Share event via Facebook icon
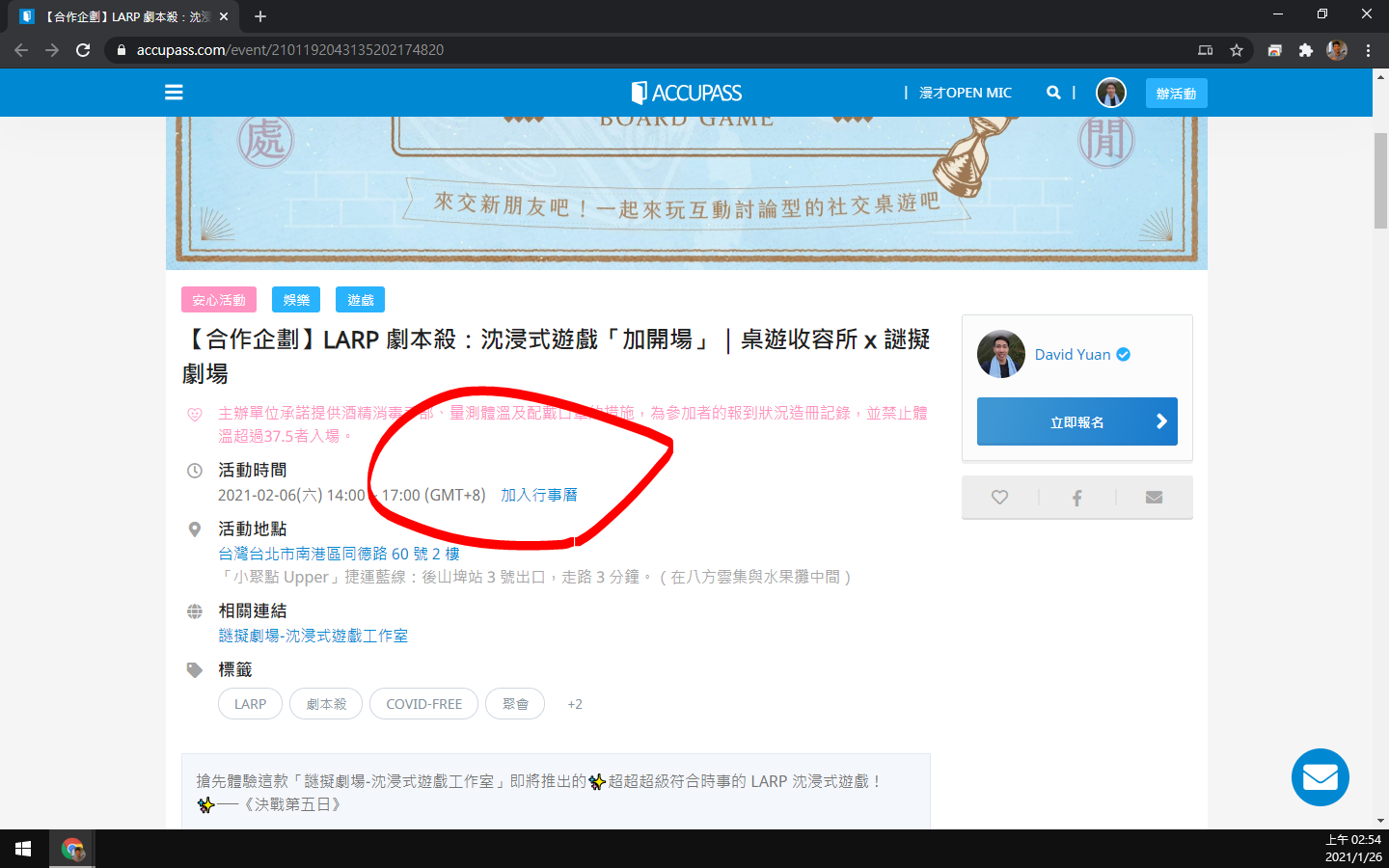 click(1076, 498)
